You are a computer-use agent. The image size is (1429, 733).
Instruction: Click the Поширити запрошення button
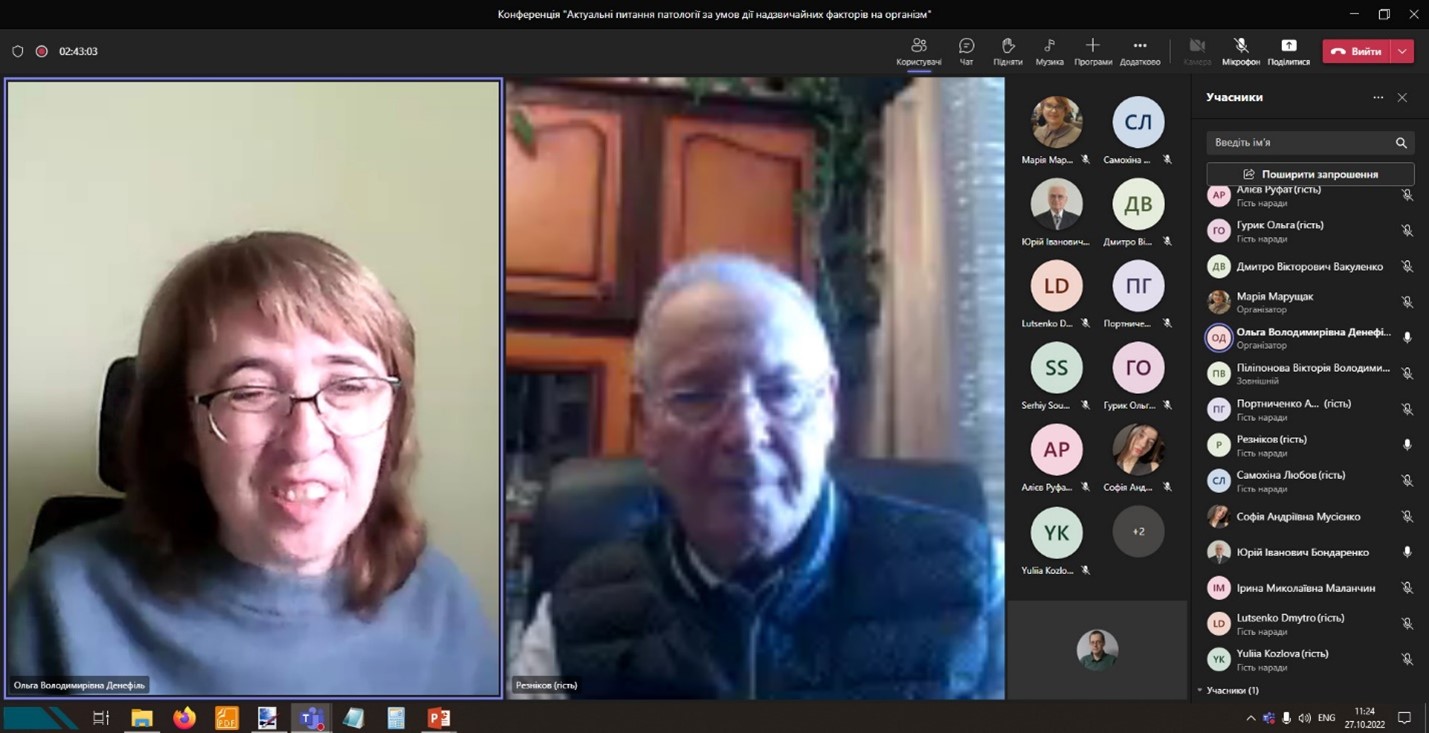point(1309,174)
